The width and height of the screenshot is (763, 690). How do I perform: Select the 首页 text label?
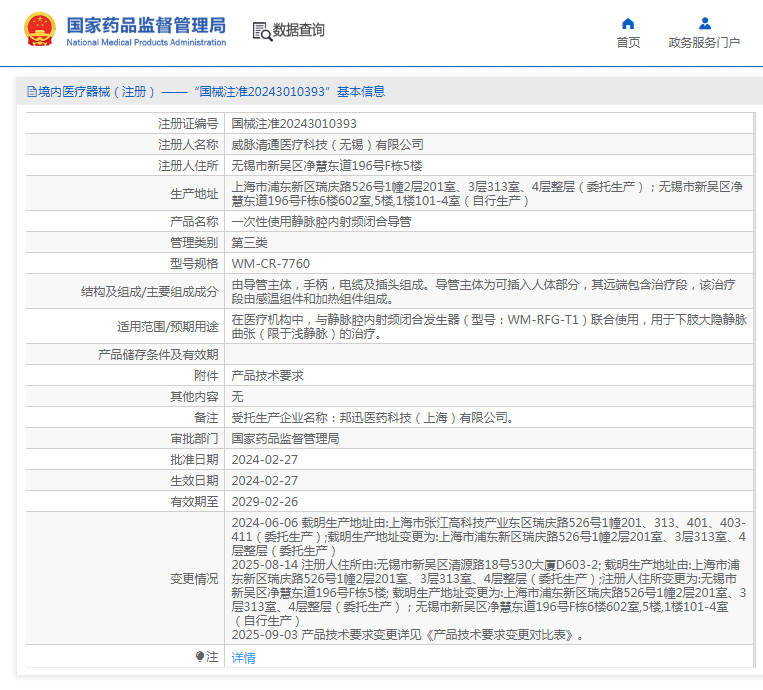(x=628, y=42)
